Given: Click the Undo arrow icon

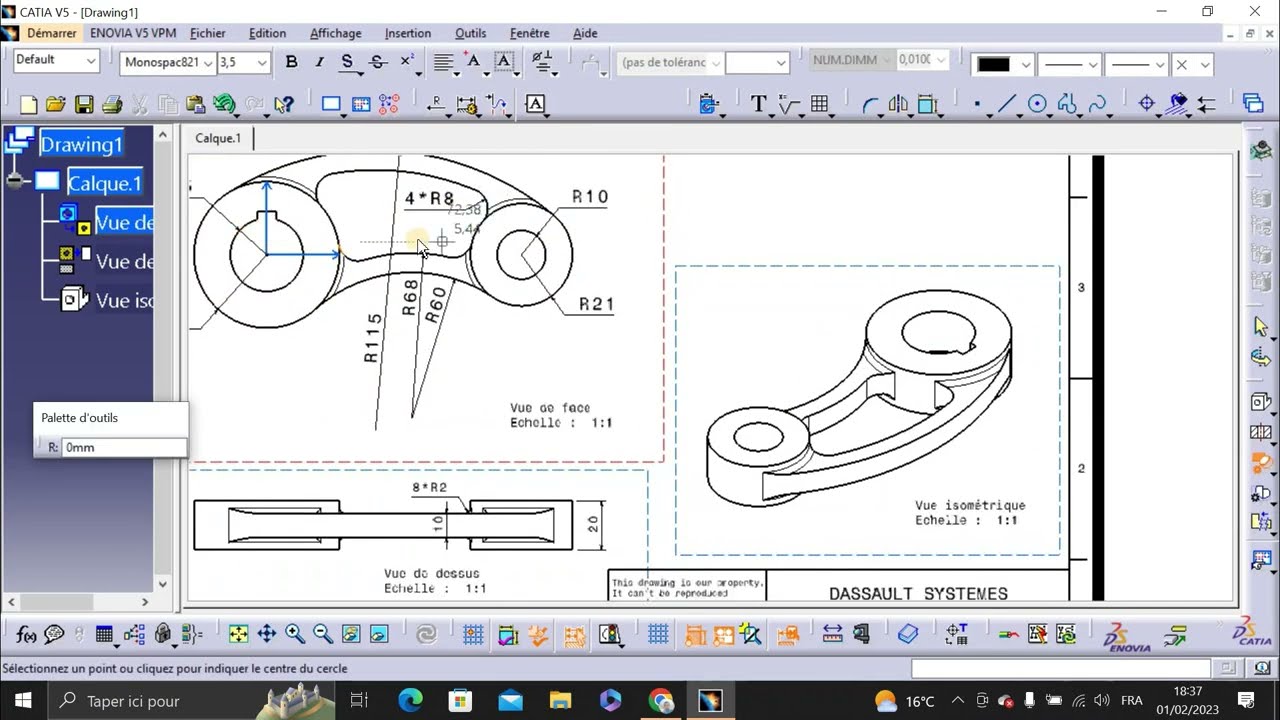Looking at the screenshot, I should click(x=224, y=104).
